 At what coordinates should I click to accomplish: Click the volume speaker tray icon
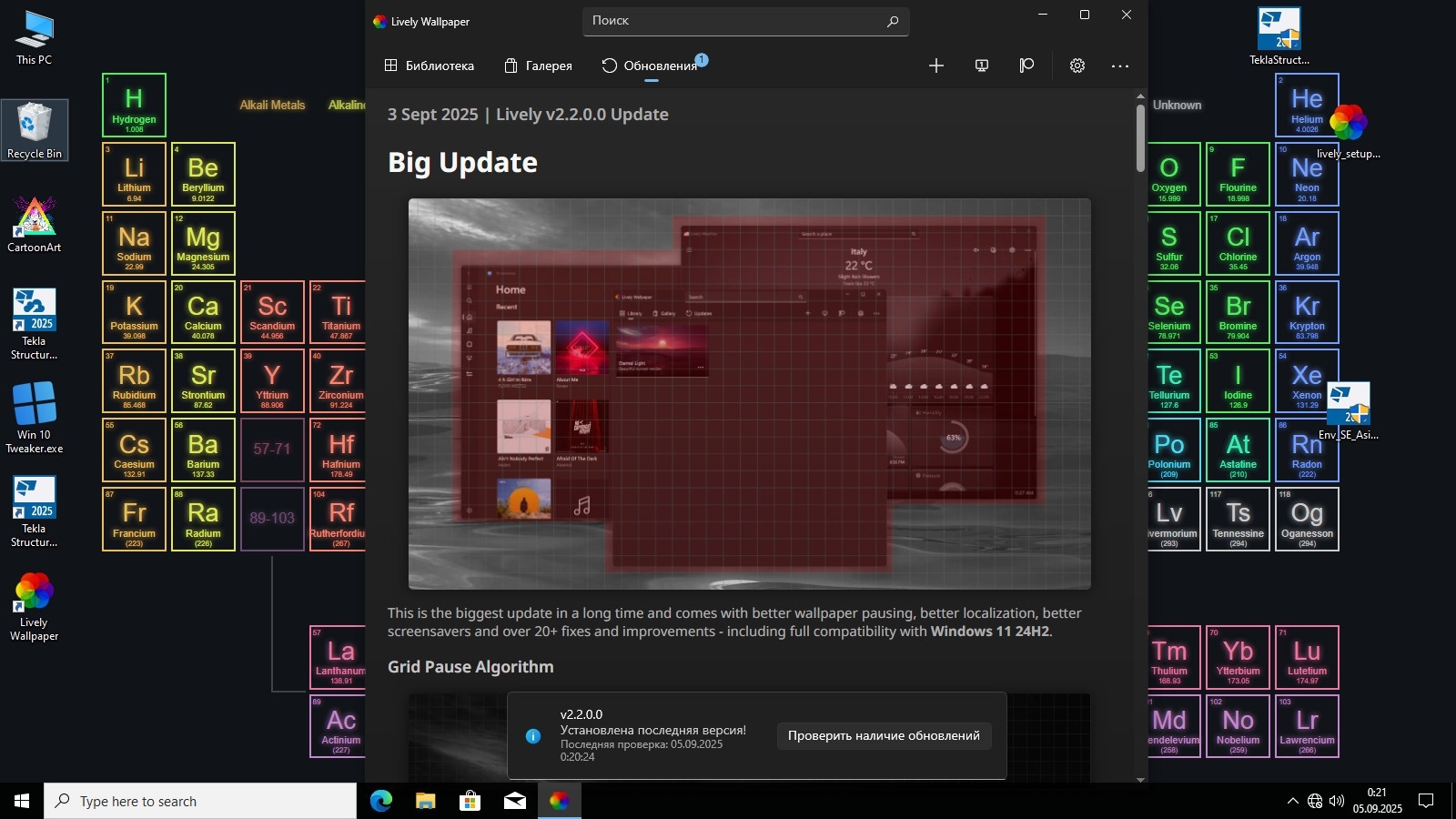[1337, 801]
